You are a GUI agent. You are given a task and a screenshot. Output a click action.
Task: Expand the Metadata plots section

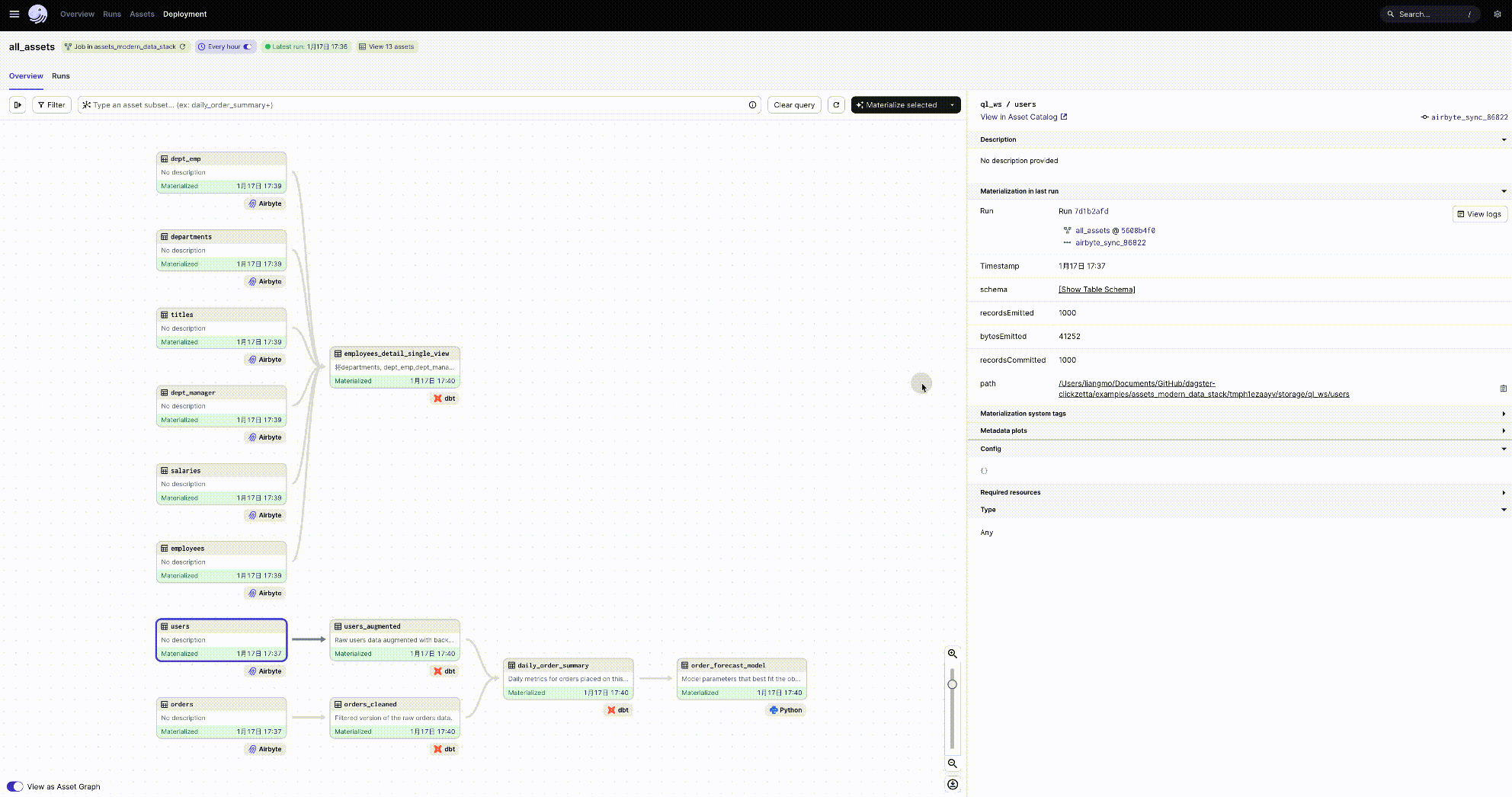coord(1503,431)
